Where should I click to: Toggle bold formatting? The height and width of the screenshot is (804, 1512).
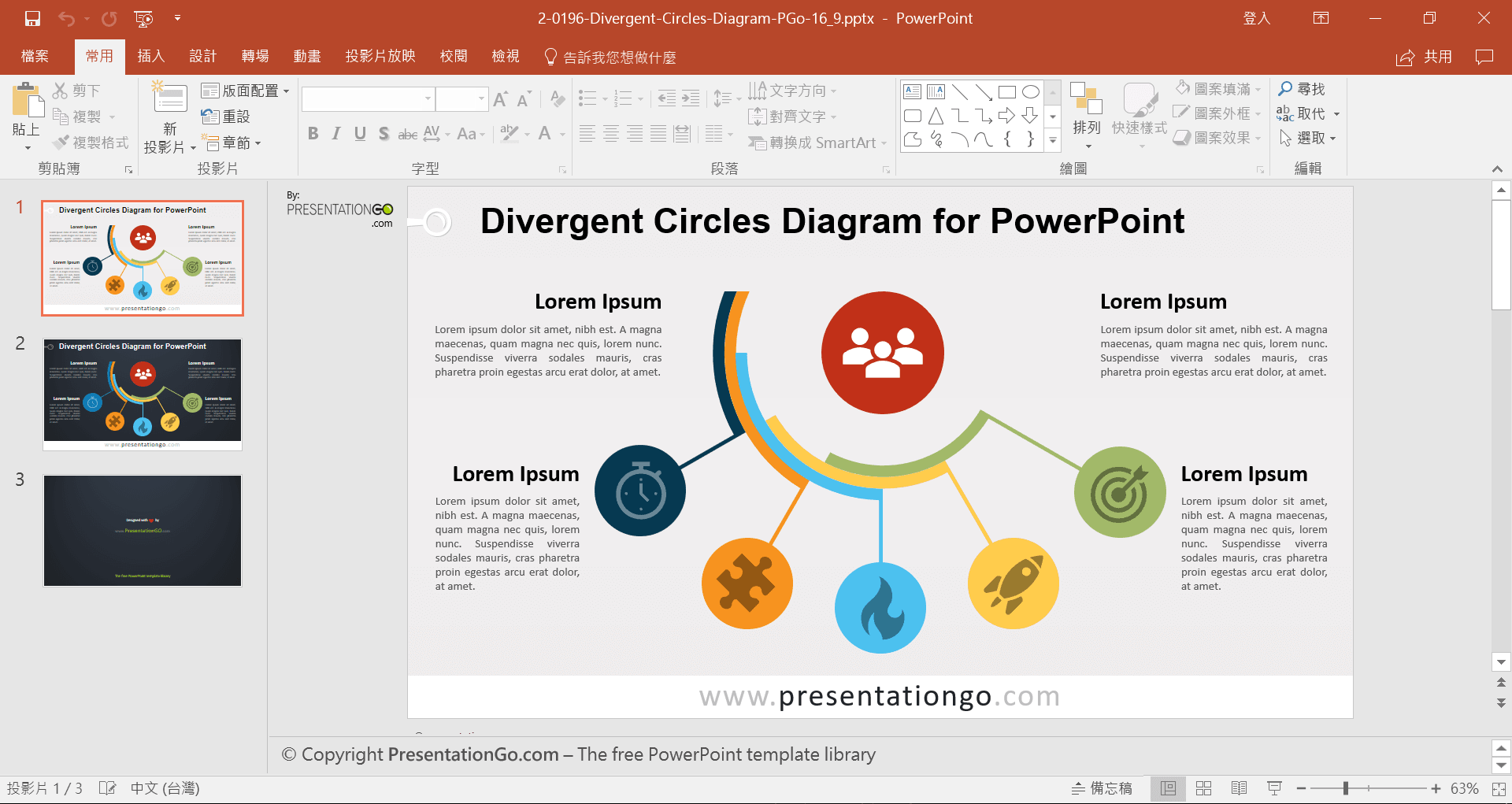click(313, 134)
